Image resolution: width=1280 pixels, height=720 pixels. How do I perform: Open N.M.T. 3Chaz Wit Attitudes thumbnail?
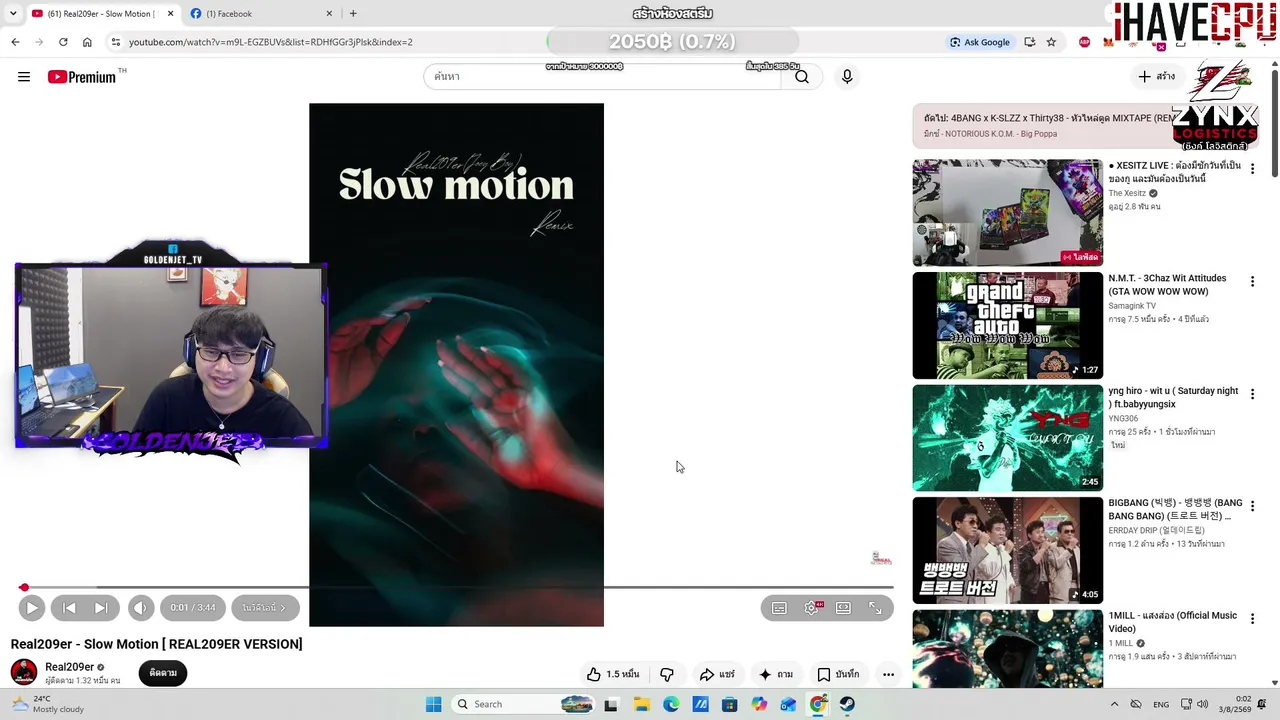point(1007,326)
